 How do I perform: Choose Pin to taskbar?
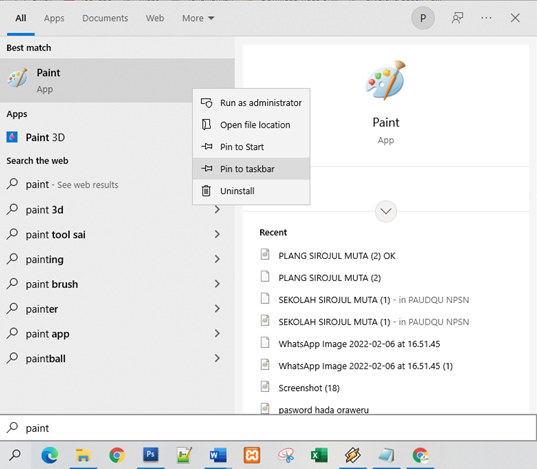point(251,169)
